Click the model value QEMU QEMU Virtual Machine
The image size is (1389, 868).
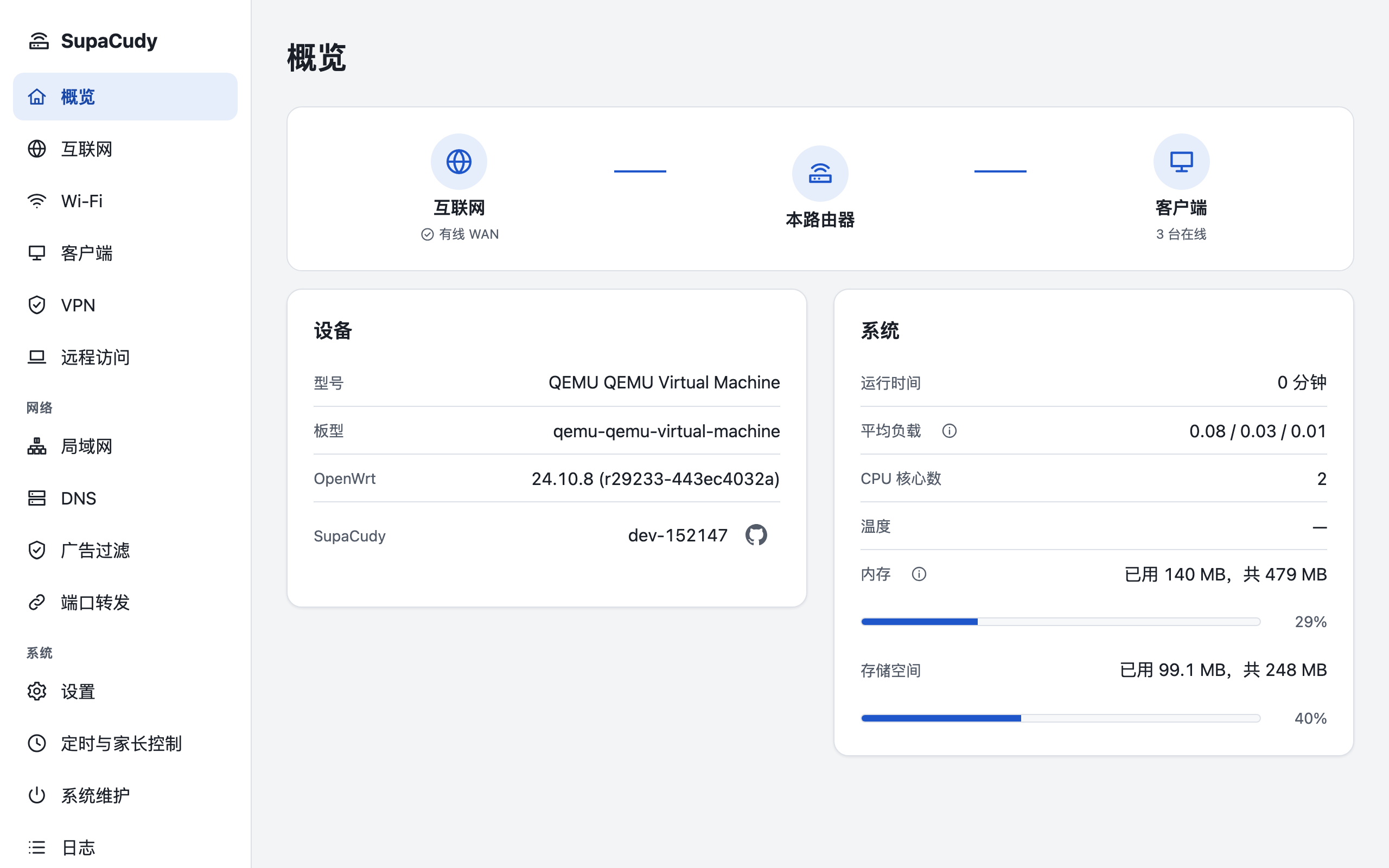(x=664, y=382)
